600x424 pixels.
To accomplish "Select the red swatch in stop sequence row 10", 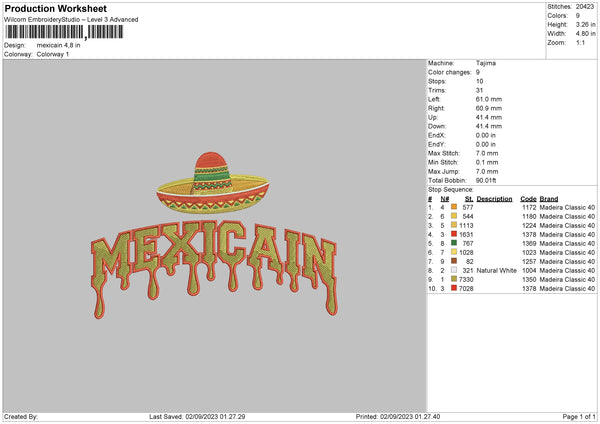I will [454, 288].
